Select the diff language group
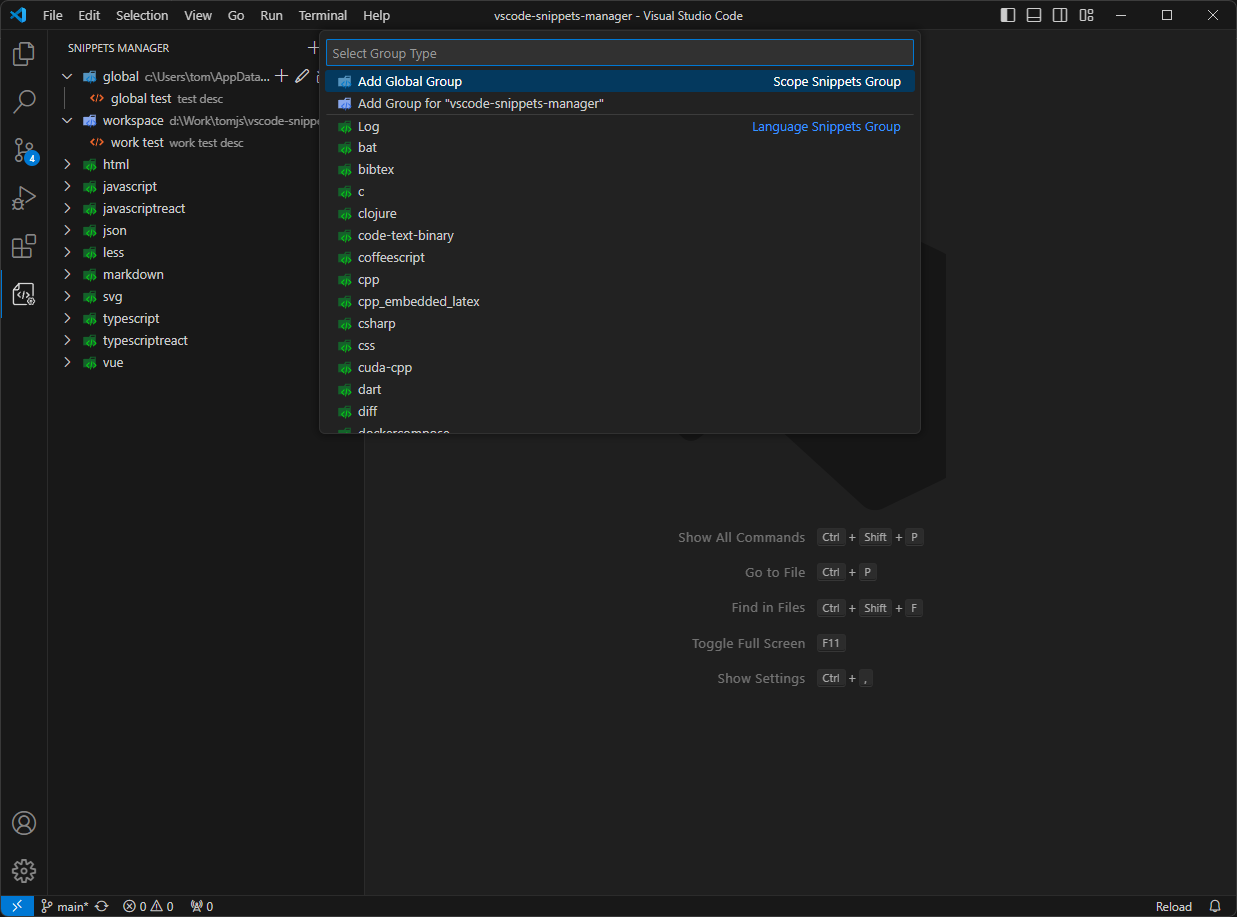This screenshot has width=1237, height=917. point(620,411)
